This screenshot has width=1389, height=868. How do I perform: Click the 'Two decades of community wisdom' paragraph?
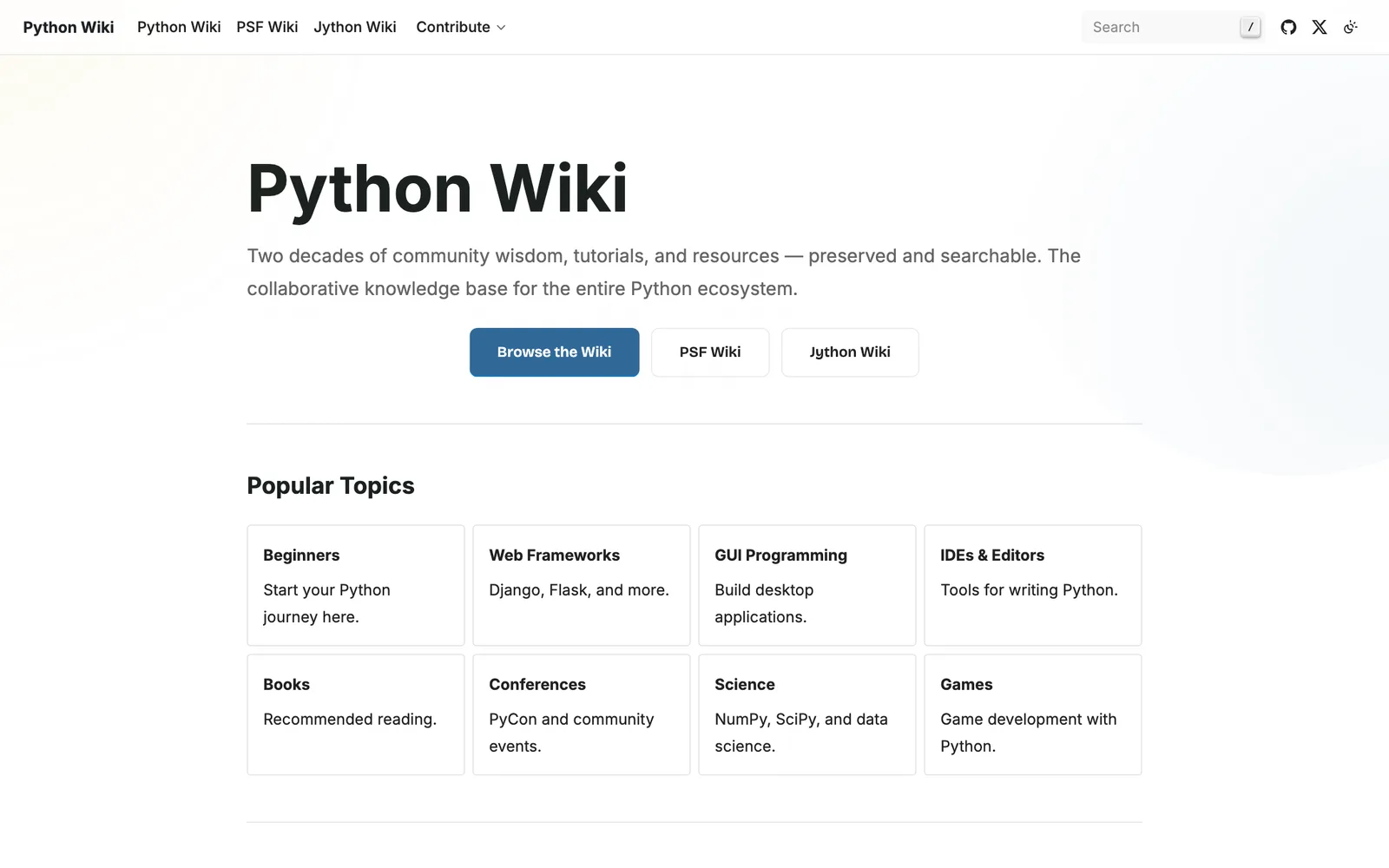664,273
